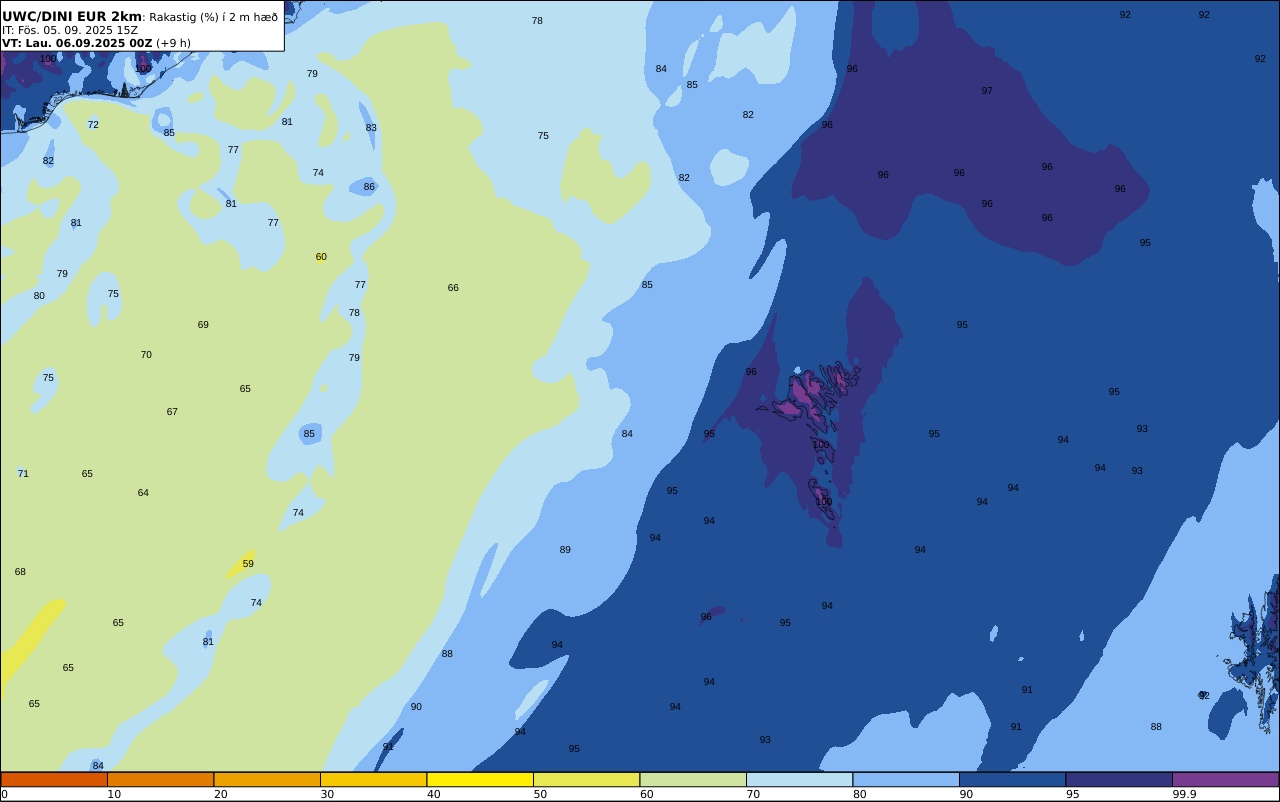
Task: Click the 40–50 bright yellow legend swatch
Action: point(480,779)
